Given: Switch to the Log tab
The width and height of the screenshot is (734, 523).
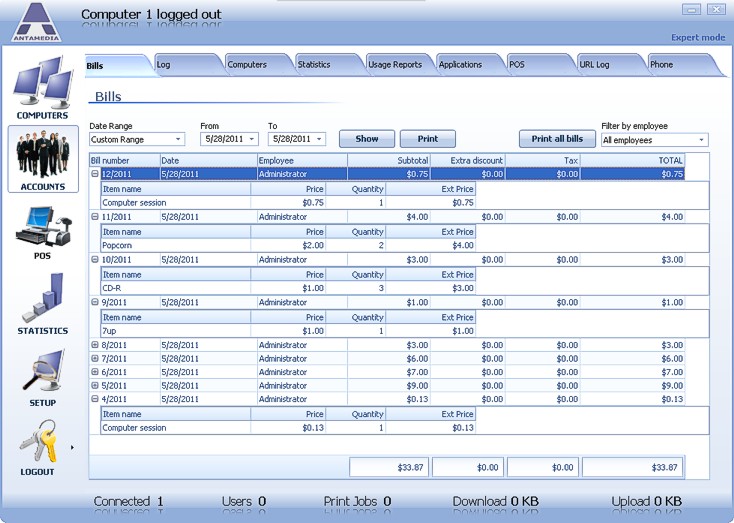Looking at the screenshot, I should [187, 65].
